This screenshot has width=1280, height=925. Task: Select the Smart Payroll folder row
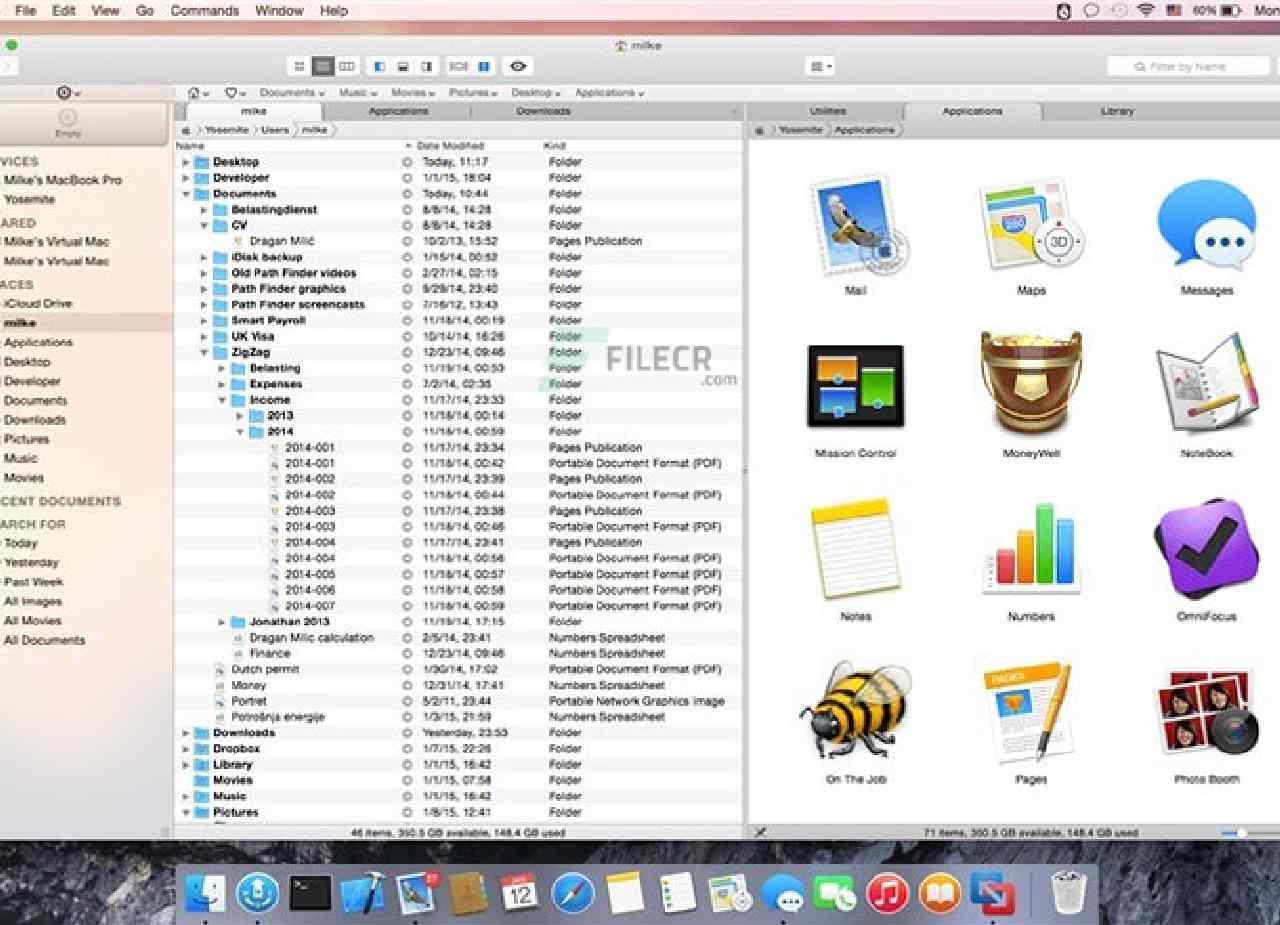(459, 320)
